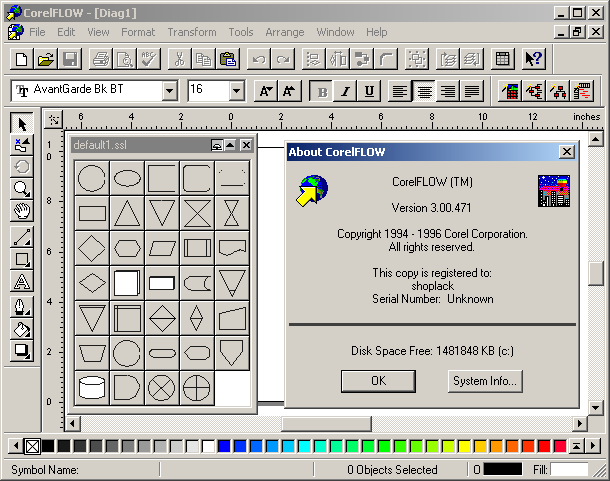Click the context help arrow-question icon
Image resolution: width=610 pixels, height=481 pixels.
click(533, 59)
